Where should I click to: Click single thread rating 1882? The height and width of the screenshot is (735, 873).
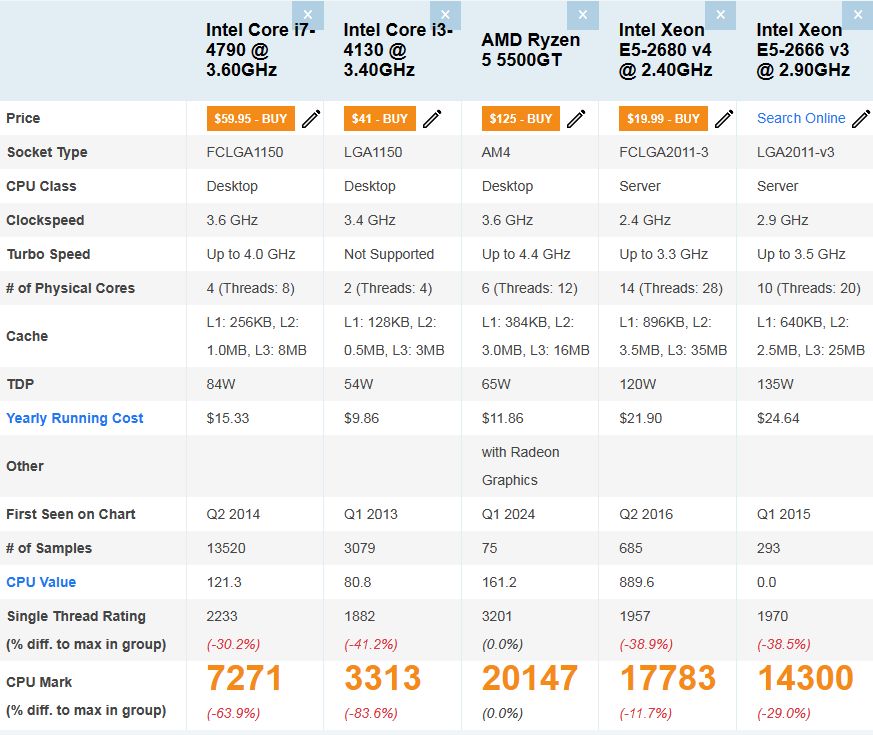[360, 616]
